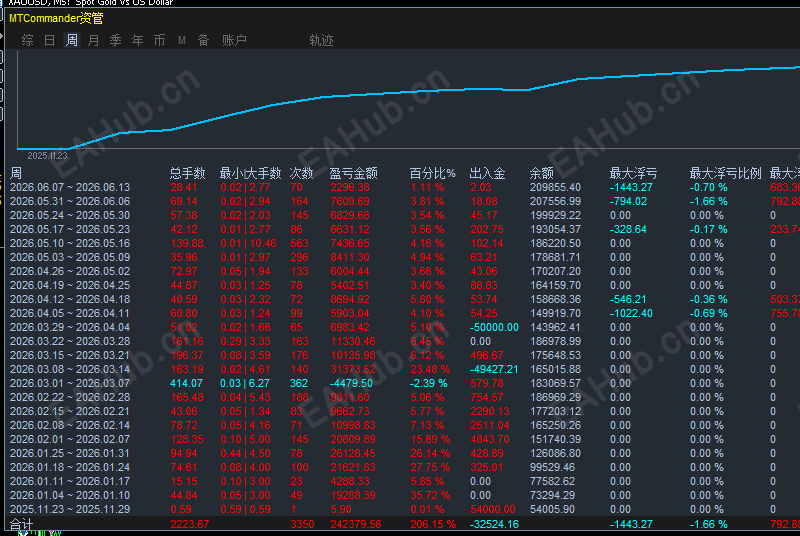Select week row 2026.01.18 ~ 2026.01.24

coord(403,467)
